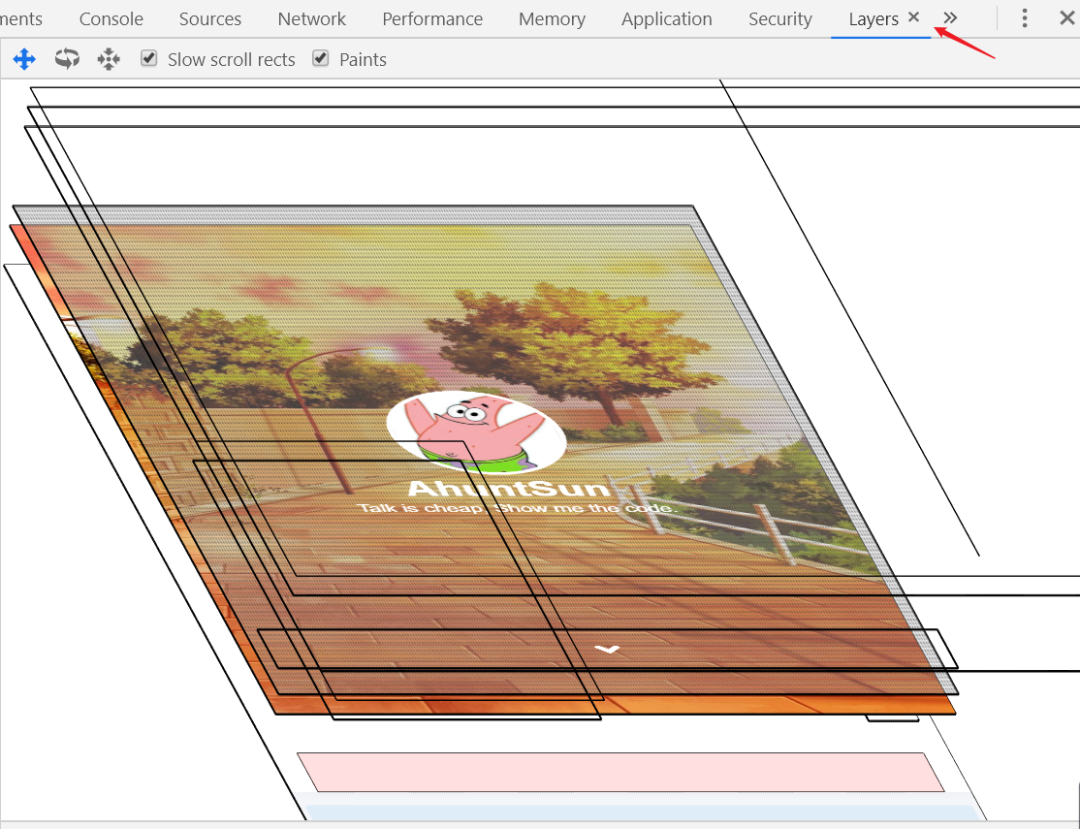Click the down chevron on the page layer
Image resolution: width=1080 pixels, height=829 pixels.
click(607, 649)
